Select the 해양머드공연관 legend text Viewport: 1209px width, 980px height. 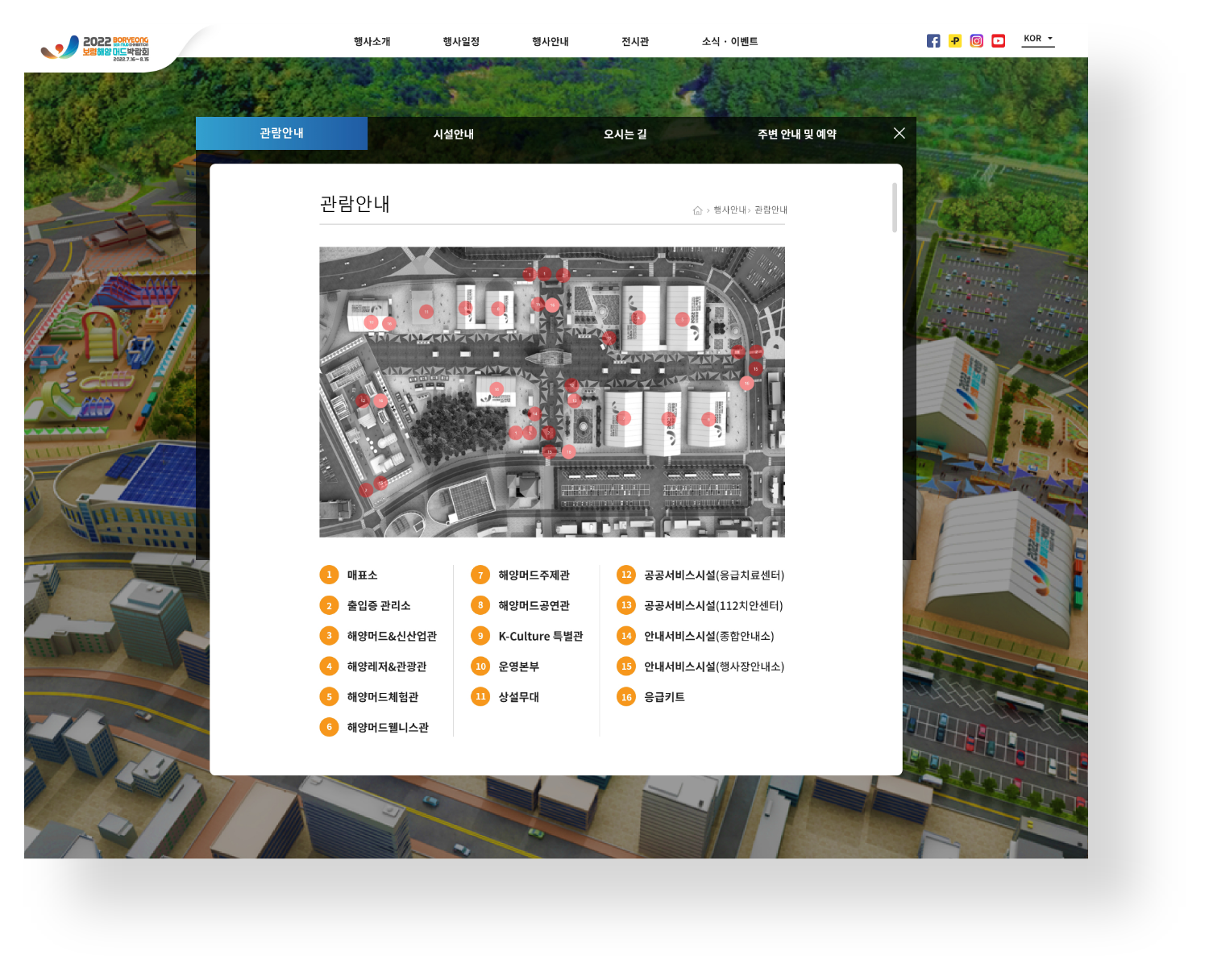pos(534,606)
